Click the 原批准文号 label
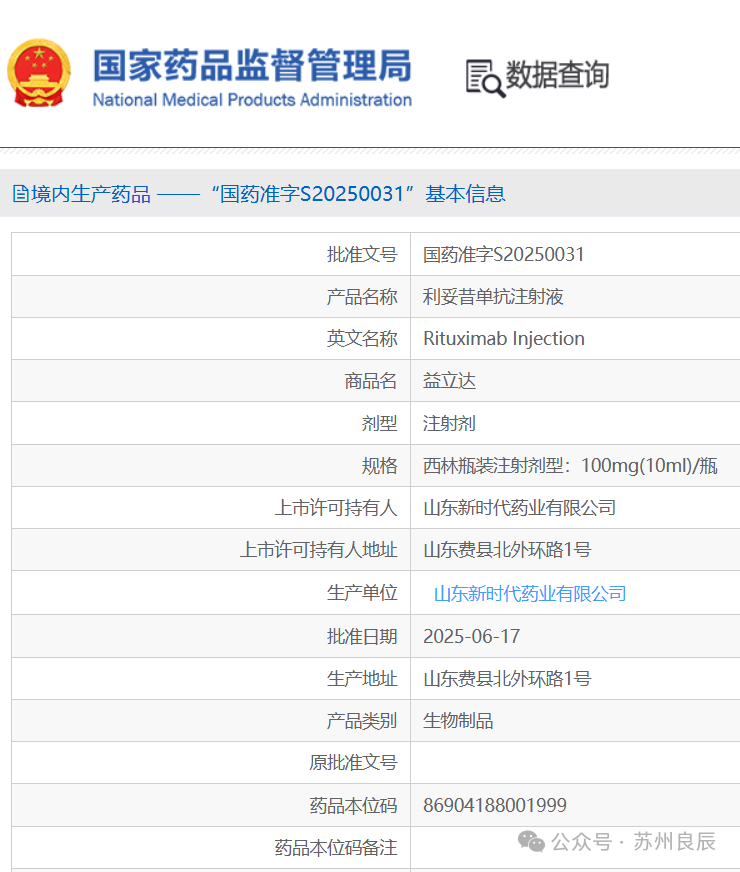 [x=353, y=762]
